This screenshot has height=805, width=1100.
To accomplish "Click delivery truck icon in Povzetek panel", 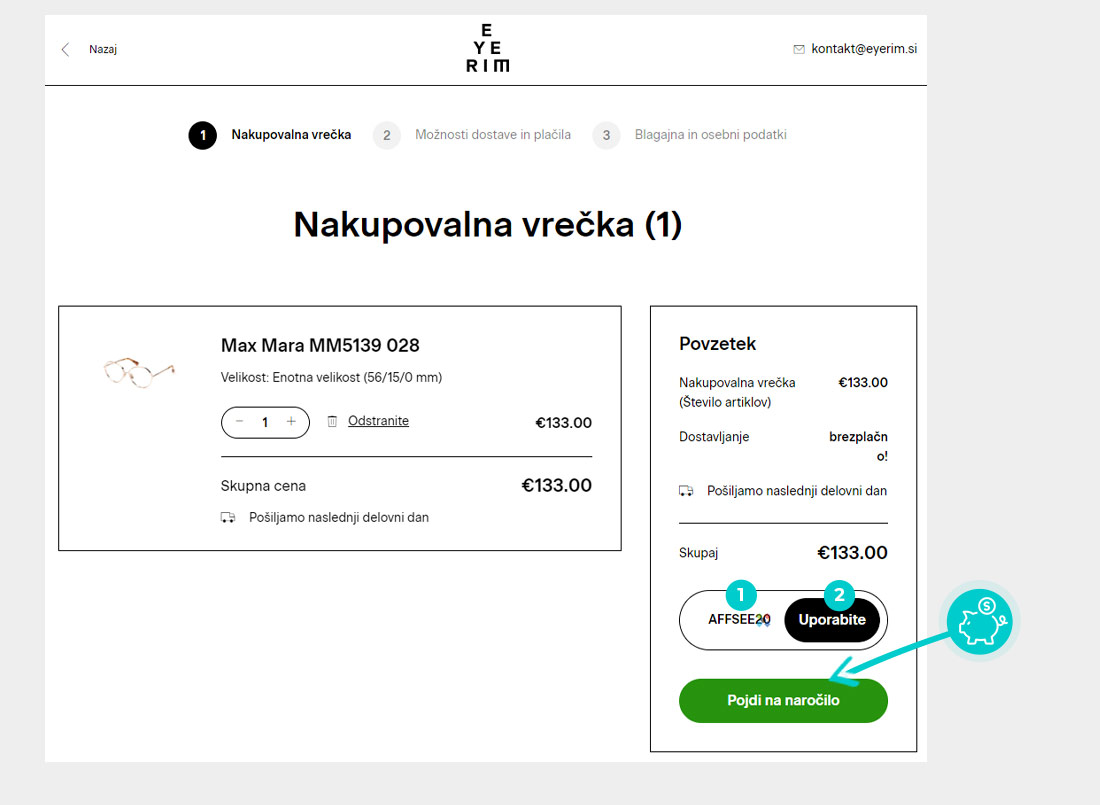I will 686,491.
